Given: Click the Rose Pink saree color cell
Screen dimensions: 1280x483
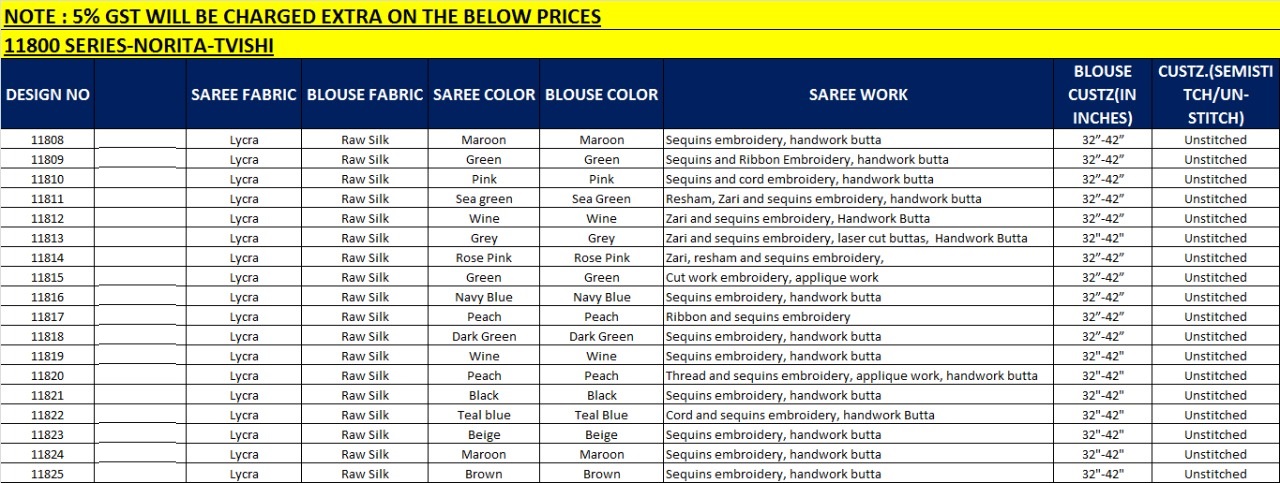Looking at the screenshot, I should (x=484, y=258).
